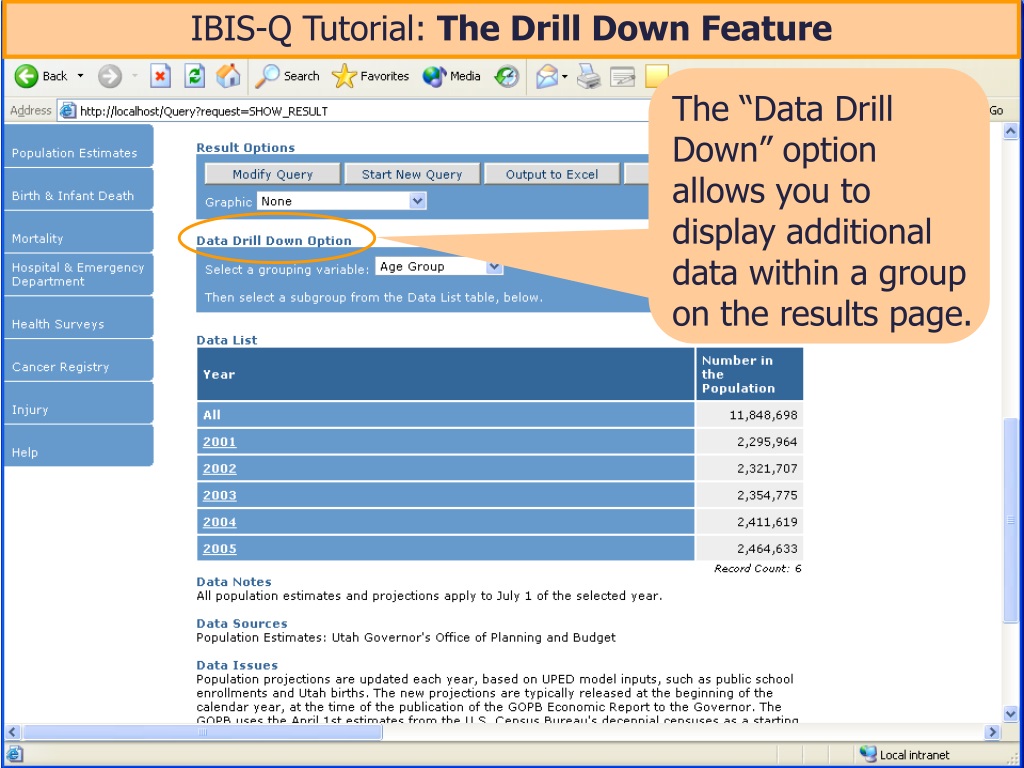Click the horizontal scrollbar right arrow
The height and width of the screenshot is (768, 1024).
click(993, 732)
